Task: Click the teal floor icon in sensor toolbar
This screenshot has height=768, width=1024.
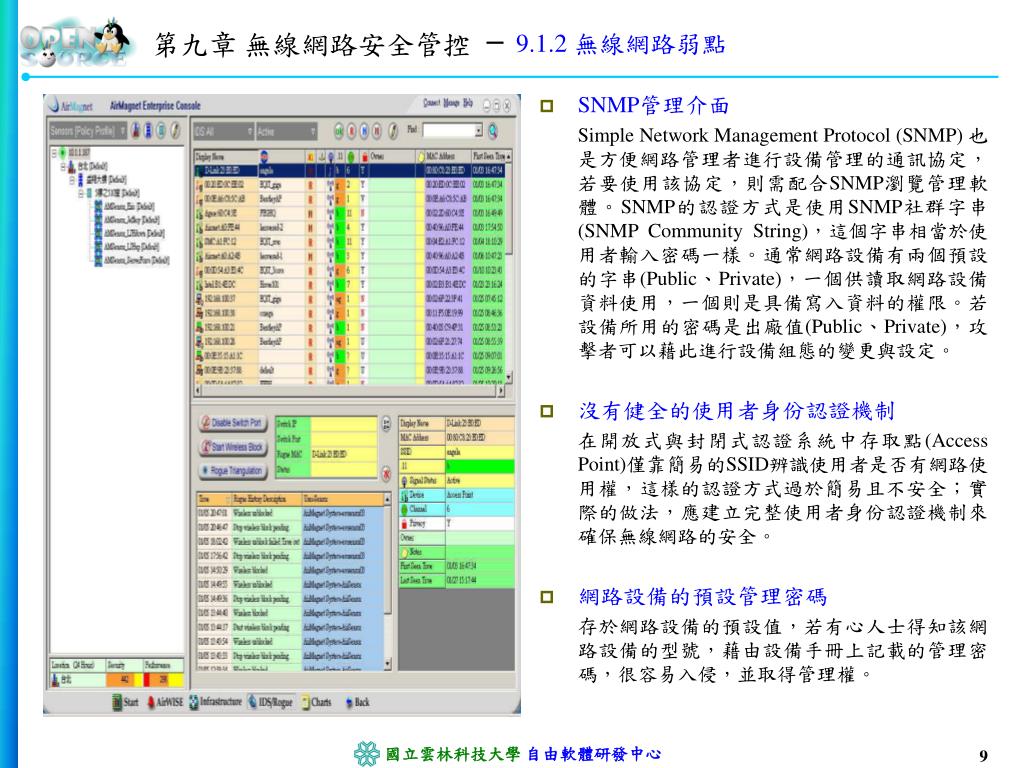Action: (161, 131)
